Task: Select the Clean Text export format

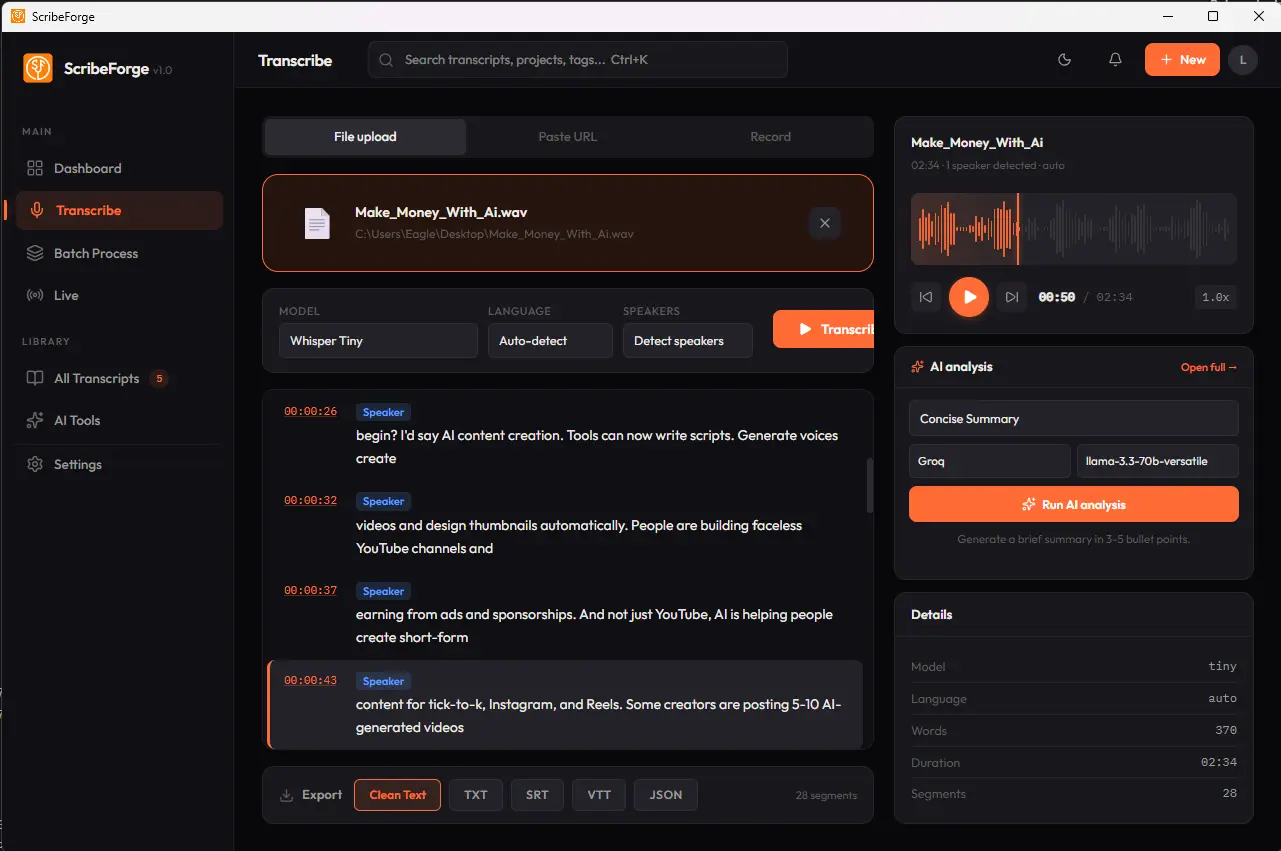Action: [x=397, y=795]
